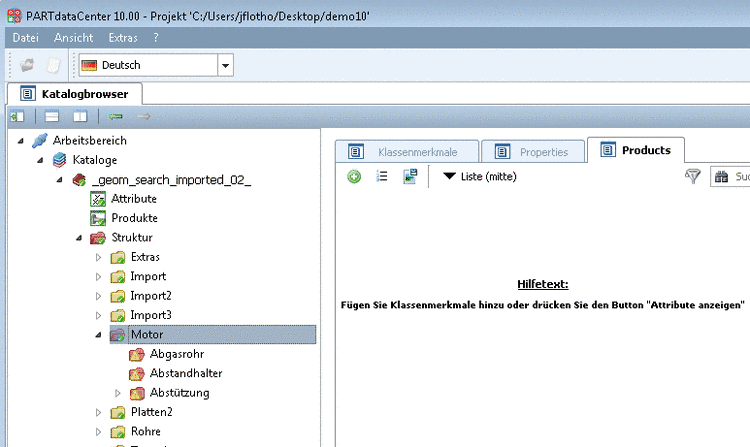This screenshot has width=750, height=447.
Task: Select the Arbeitsbereich workspace icon
Action: [40, 141]
